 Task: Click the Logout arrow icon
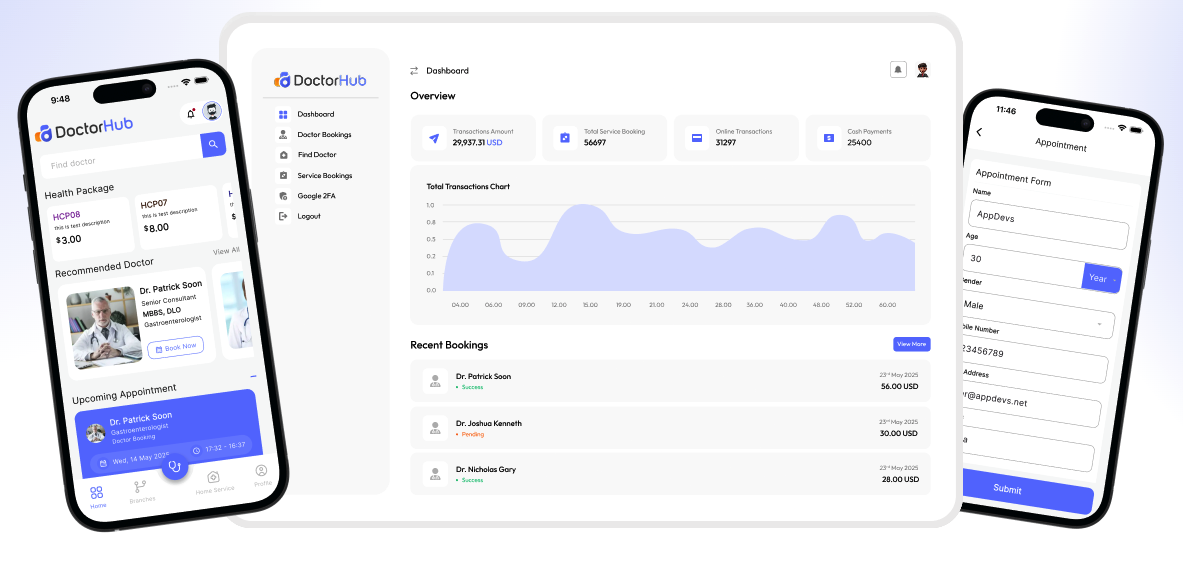[x=283, y=216]
